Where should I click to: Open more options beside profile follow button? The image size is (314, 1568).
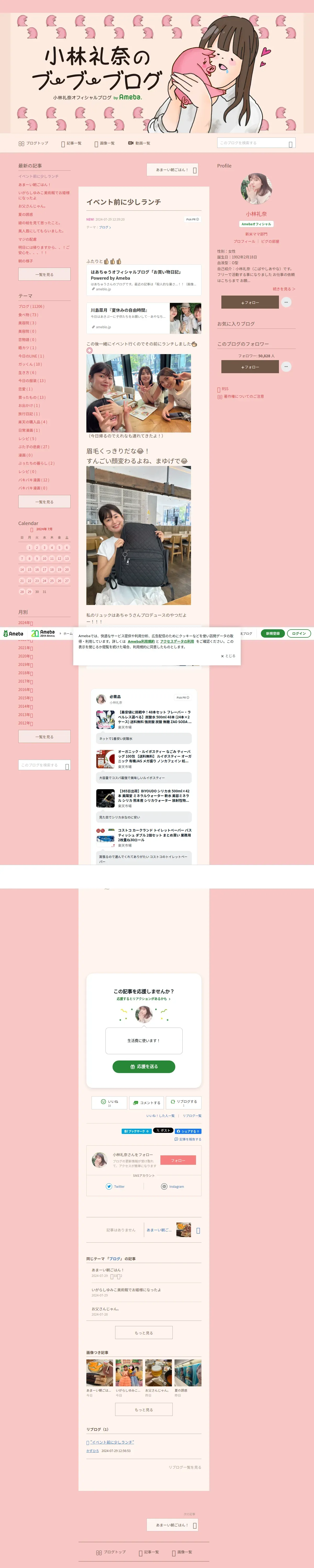(286, 302)
